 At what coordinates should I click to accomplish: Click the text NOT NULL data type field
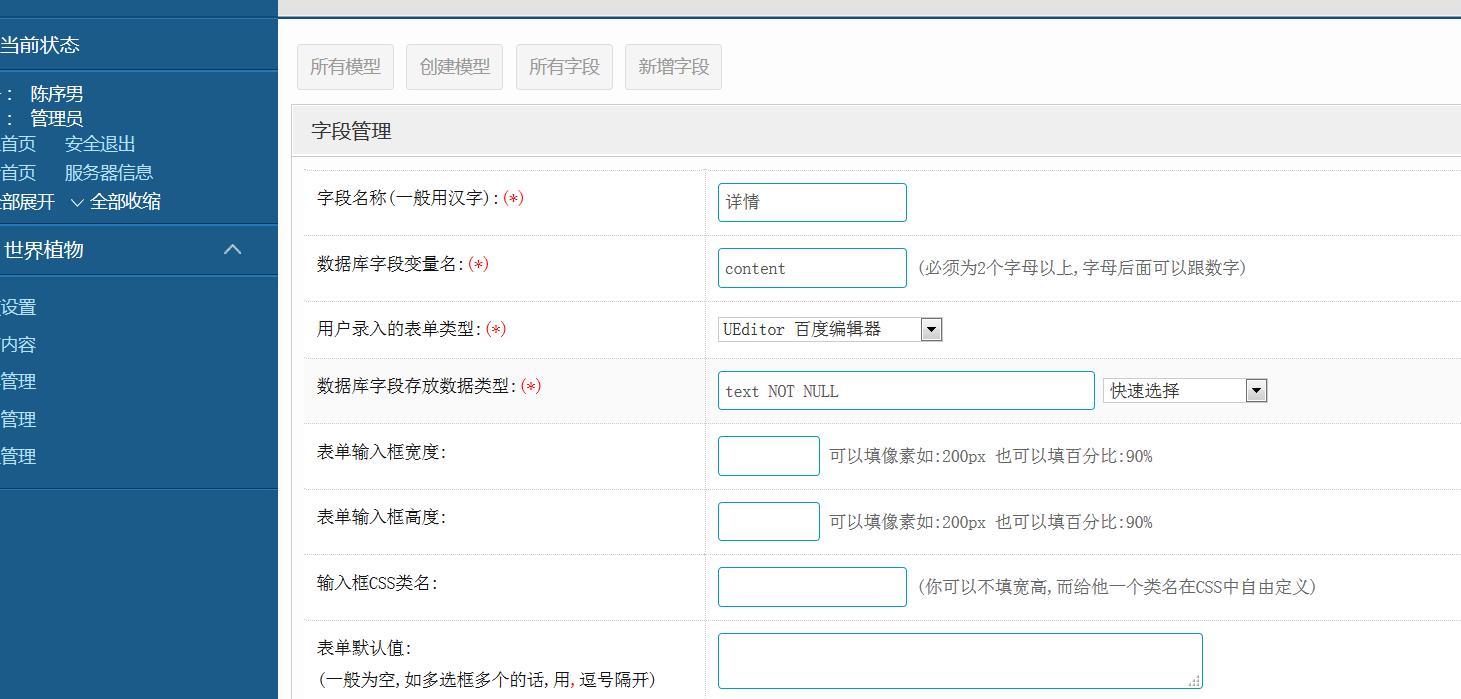906,391
